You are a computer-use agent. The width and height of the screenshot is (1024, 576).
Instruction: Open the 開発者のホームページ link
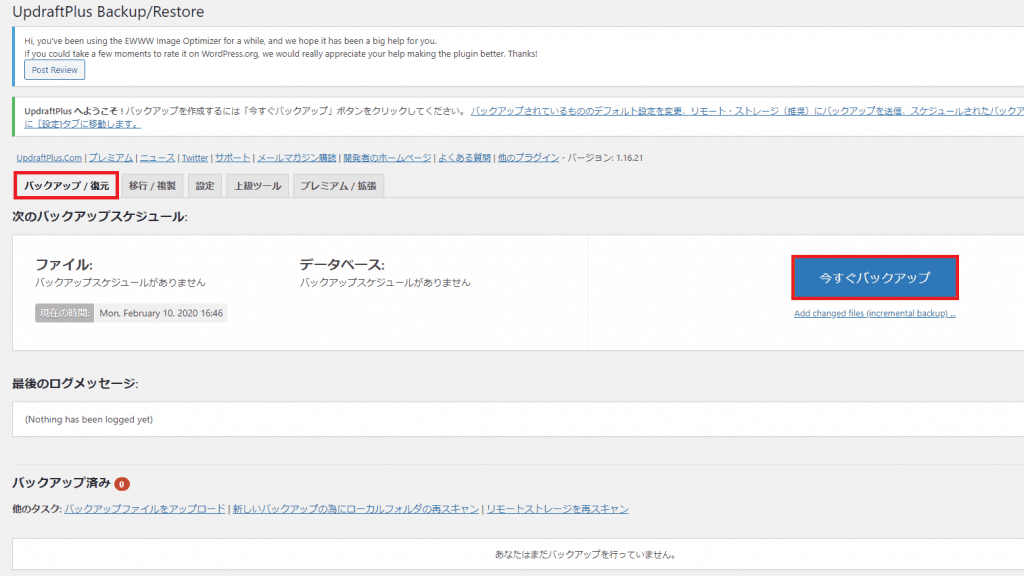pos(387,158)
